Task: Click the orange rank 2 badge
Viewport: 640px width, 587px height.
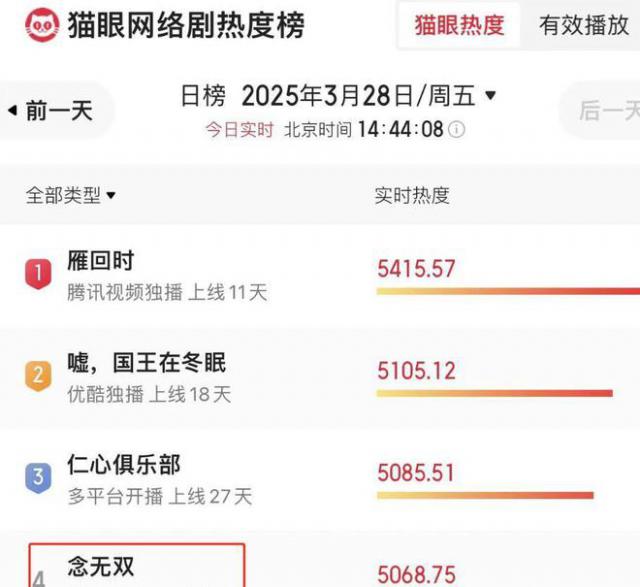Action: pyautogui.click(x=37, y=376)
